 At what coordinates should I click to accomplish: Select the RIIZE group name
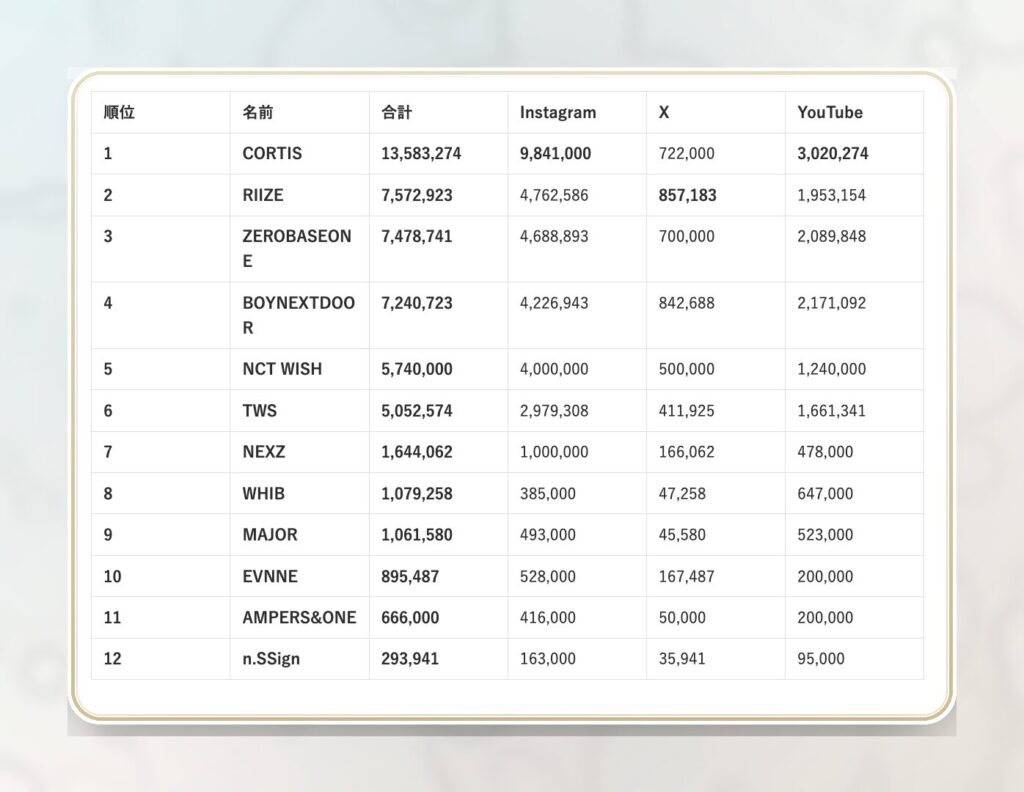coord(263,195)
